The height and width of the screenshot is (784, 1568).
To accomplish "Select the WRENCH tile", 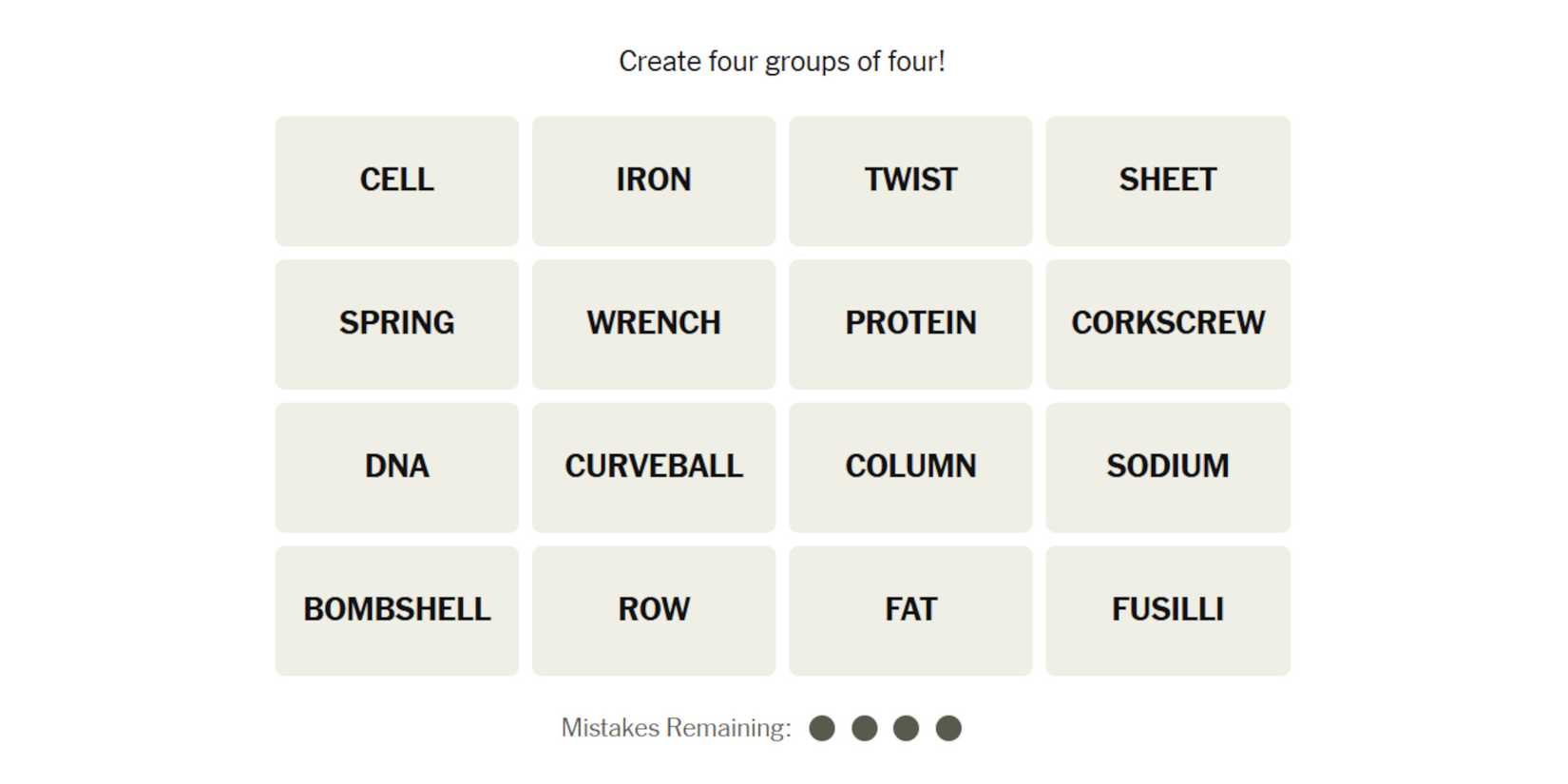I will coord(654,324).
